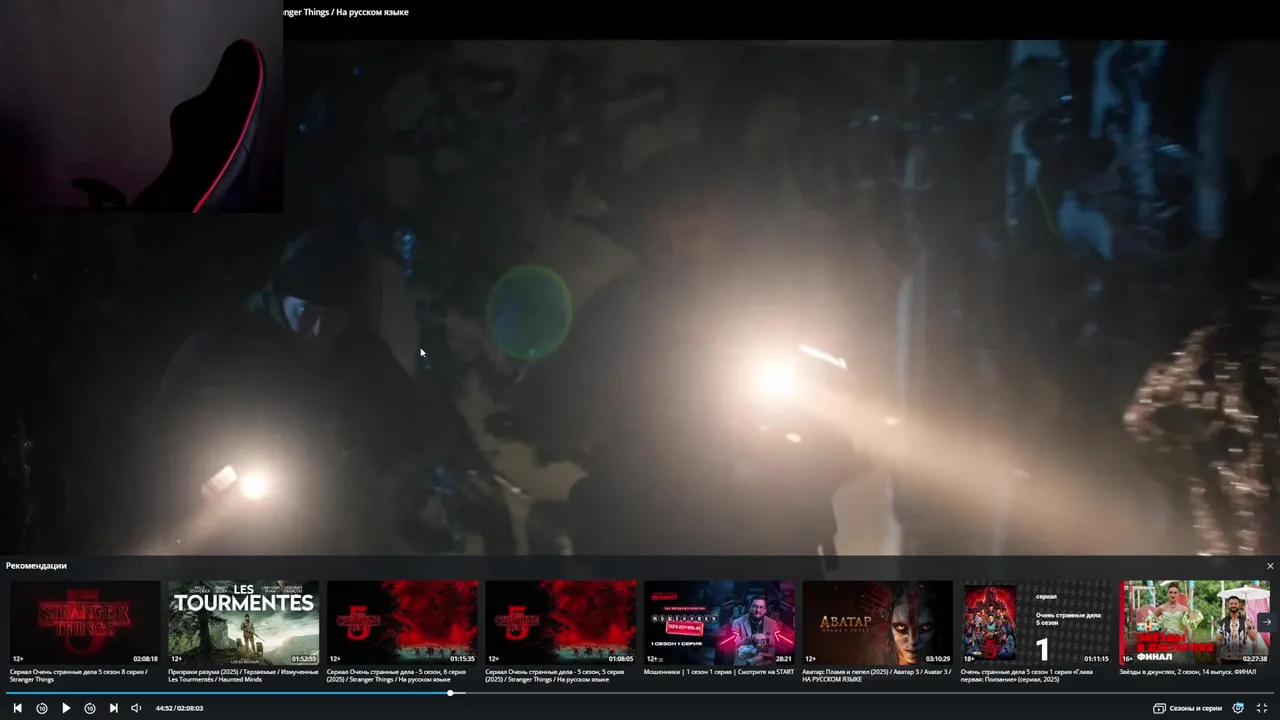The width and height of the screenshot is (1280, 720).
Task: Open the Les Tourmentes thumbnail
Action: click(244, 622)
